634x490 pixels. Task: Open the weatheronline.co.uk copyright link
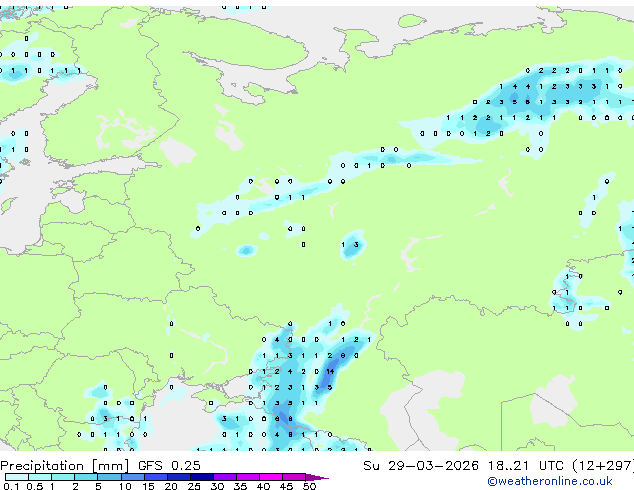(550, 481)
